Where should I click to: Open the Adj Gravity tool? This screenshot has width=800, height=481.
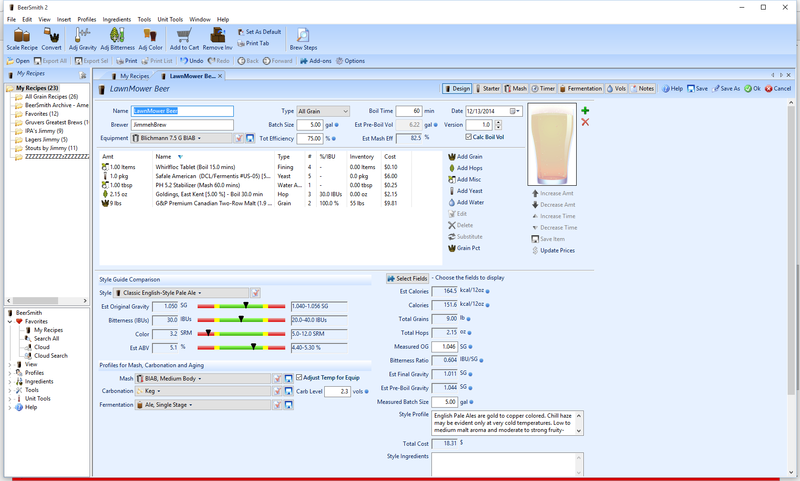coord(83,39)
